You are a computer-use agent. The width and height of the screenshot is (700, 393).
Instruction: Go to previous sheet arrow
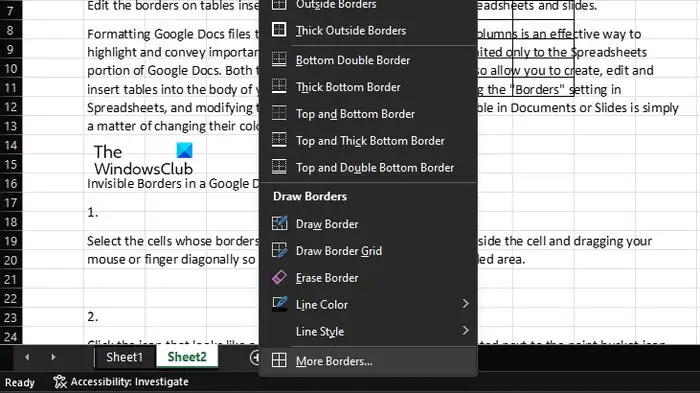click(27, 357)
